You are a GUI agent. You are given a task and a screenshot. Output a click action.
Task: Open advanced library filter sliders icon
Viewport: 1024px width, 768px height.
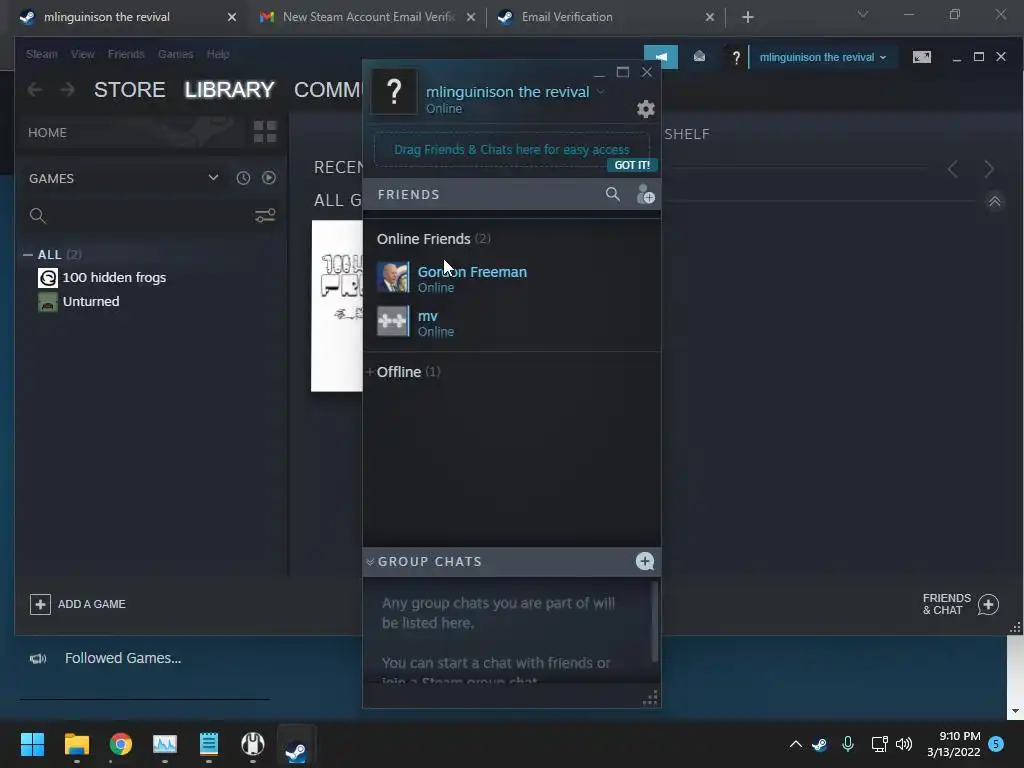(x=264, y=216)
